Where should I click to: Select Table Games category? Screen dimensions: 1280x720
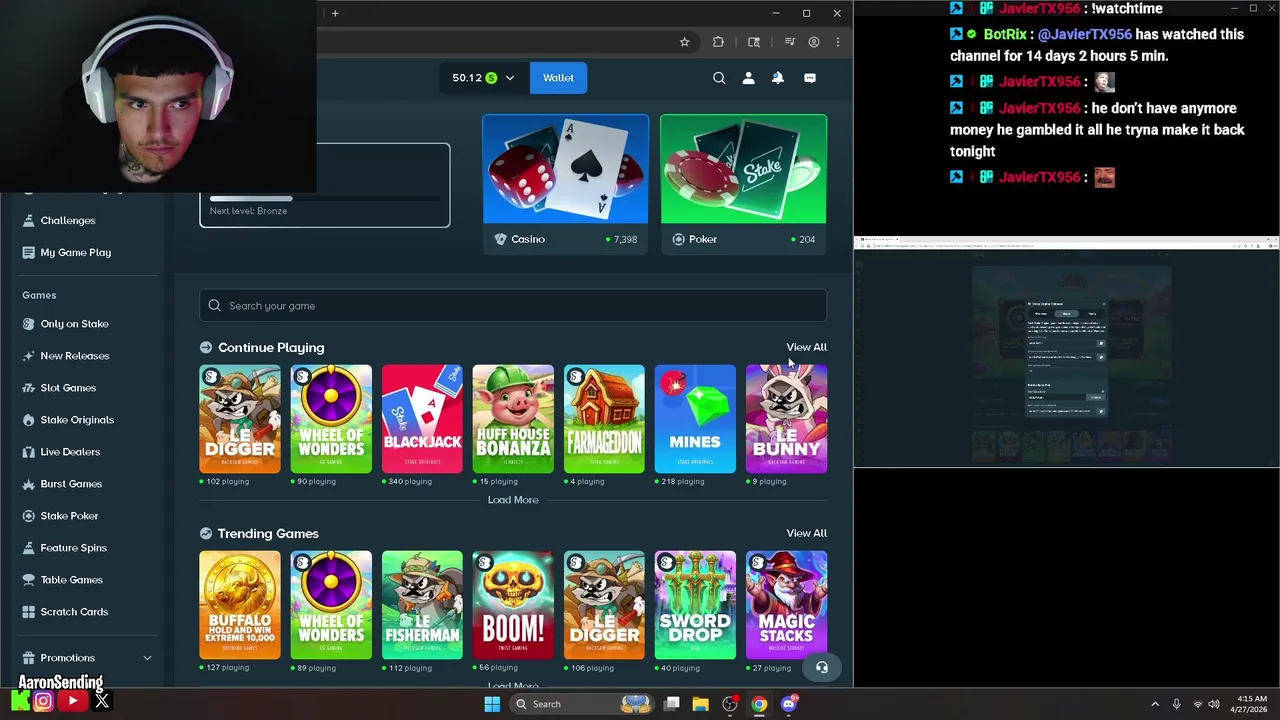coord(71,580)
